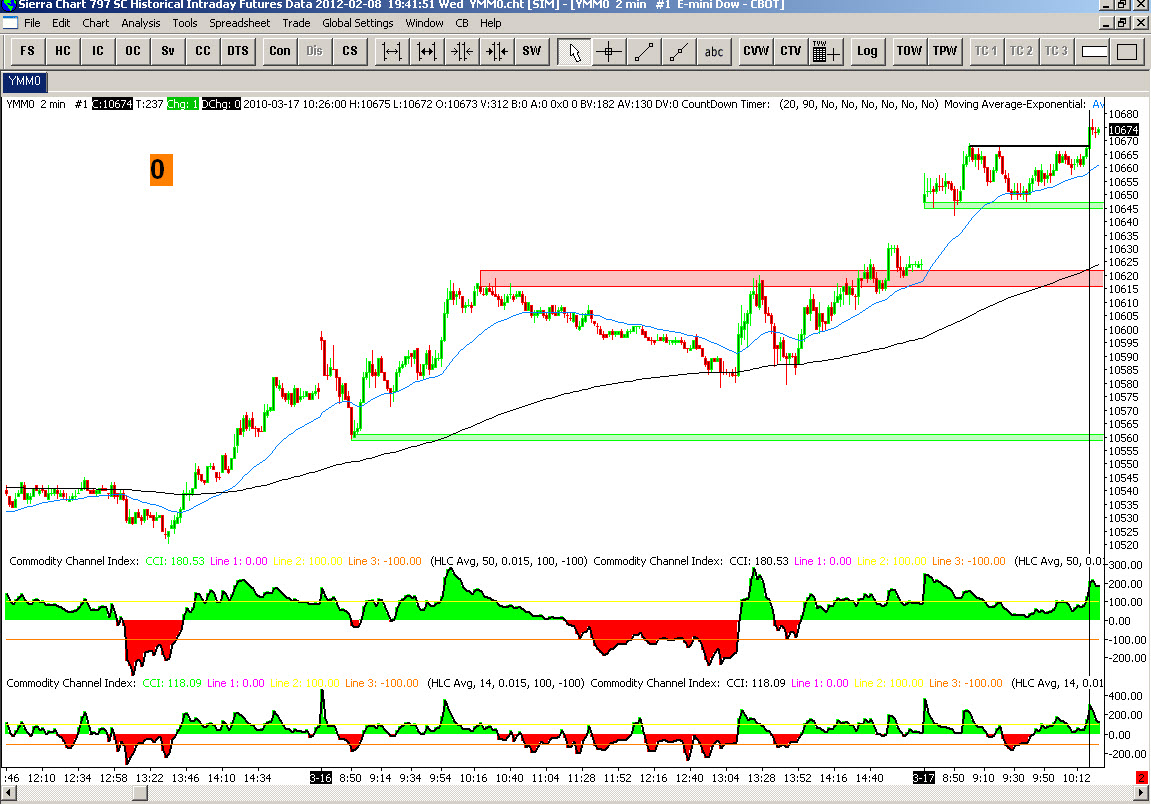Click the orange 0 position box
Screen dimensions: 1151x804
(161, 170)
